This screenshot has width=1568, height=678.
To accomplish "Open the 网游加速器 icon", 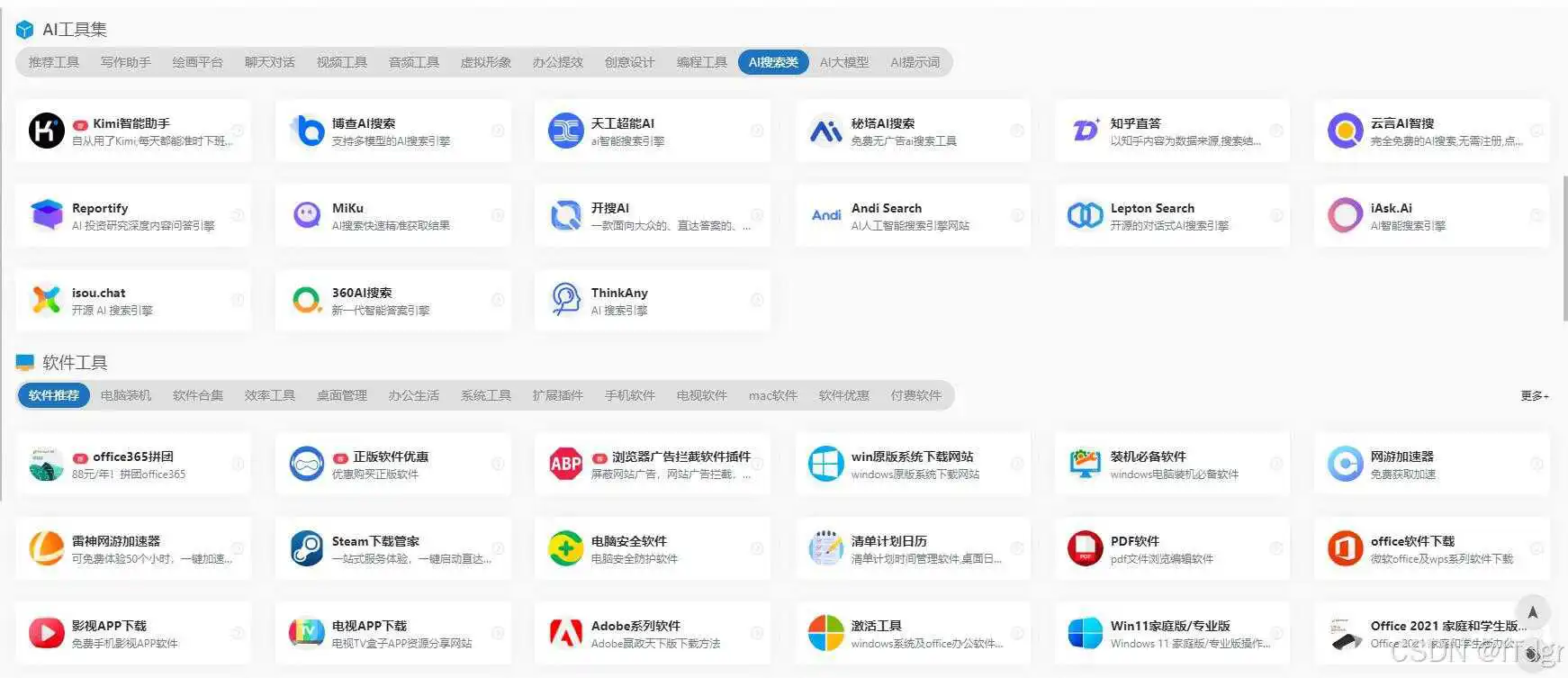I will 1346,464.
